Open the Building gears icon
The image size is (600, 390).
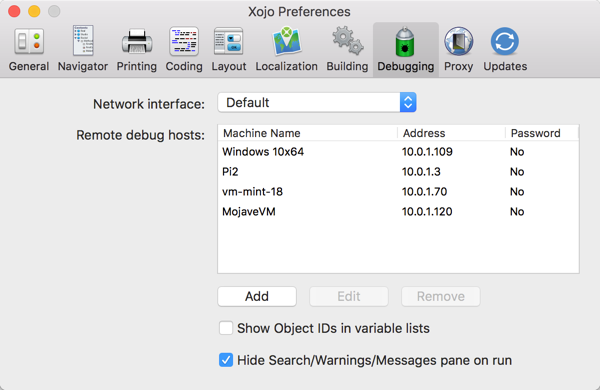348,40
